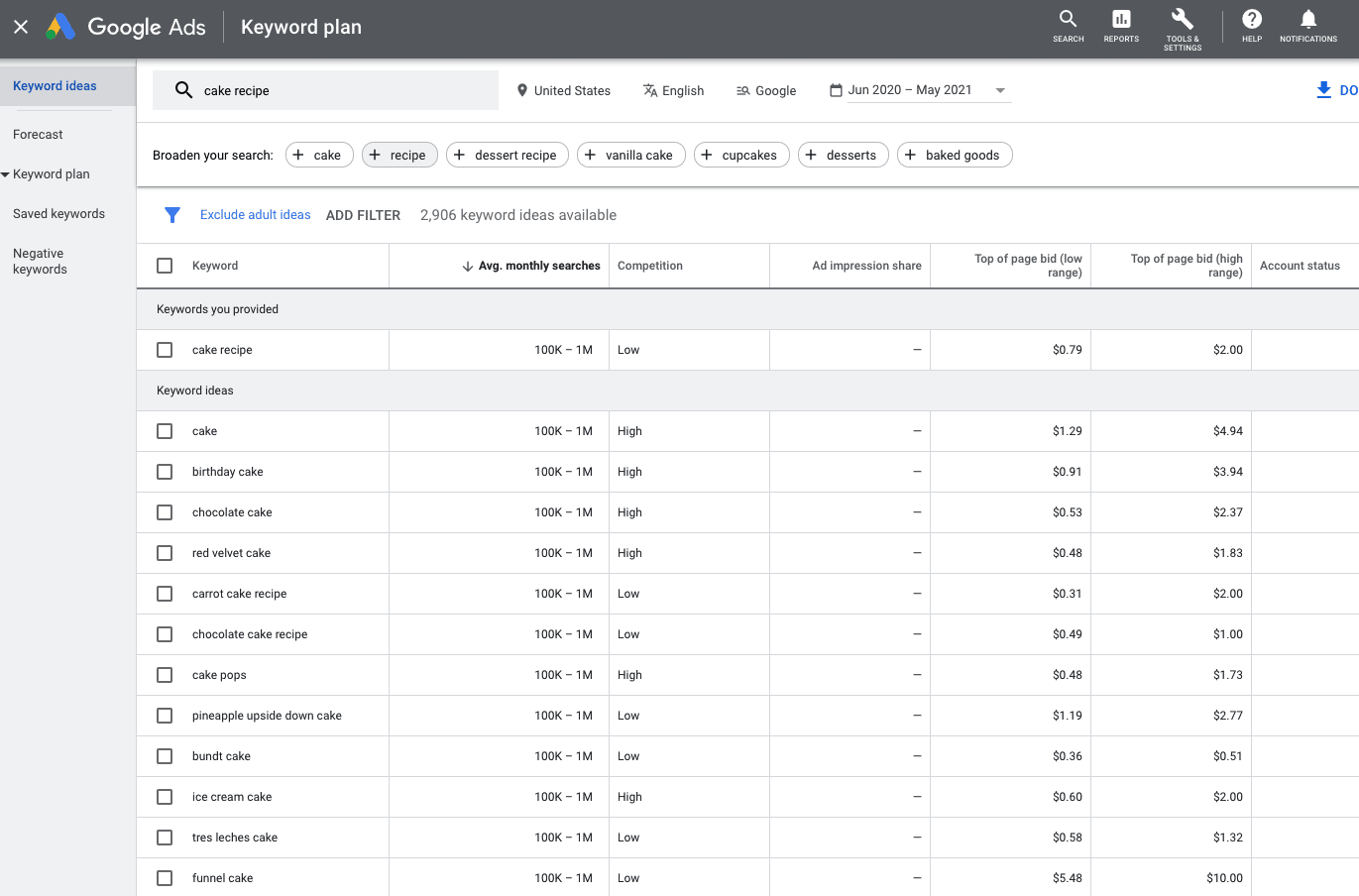1359x896 pixels.
Task: Sort by Top of page bid (high range)
Action: 1187,266
